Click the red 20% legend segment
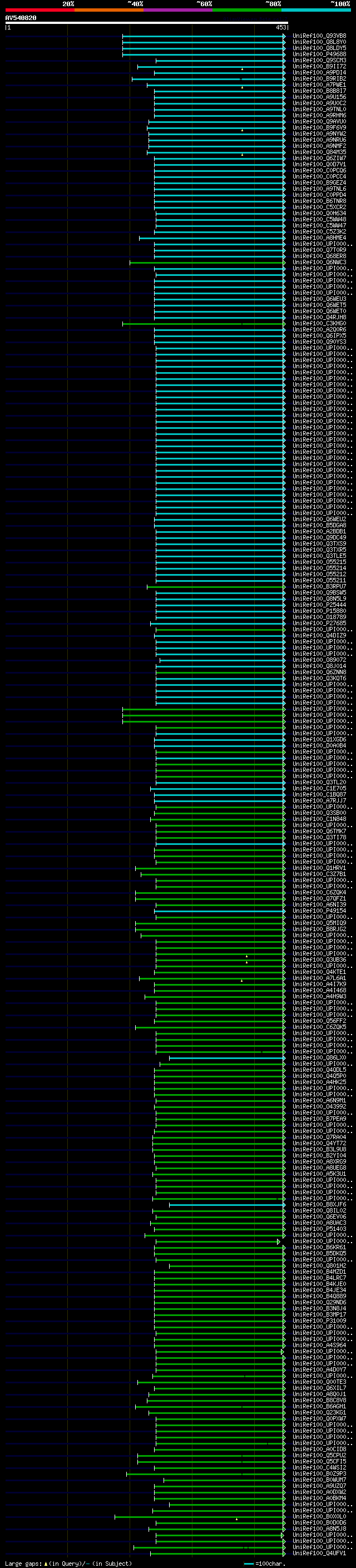356x1568 pixels. click(x=39, y=10)
